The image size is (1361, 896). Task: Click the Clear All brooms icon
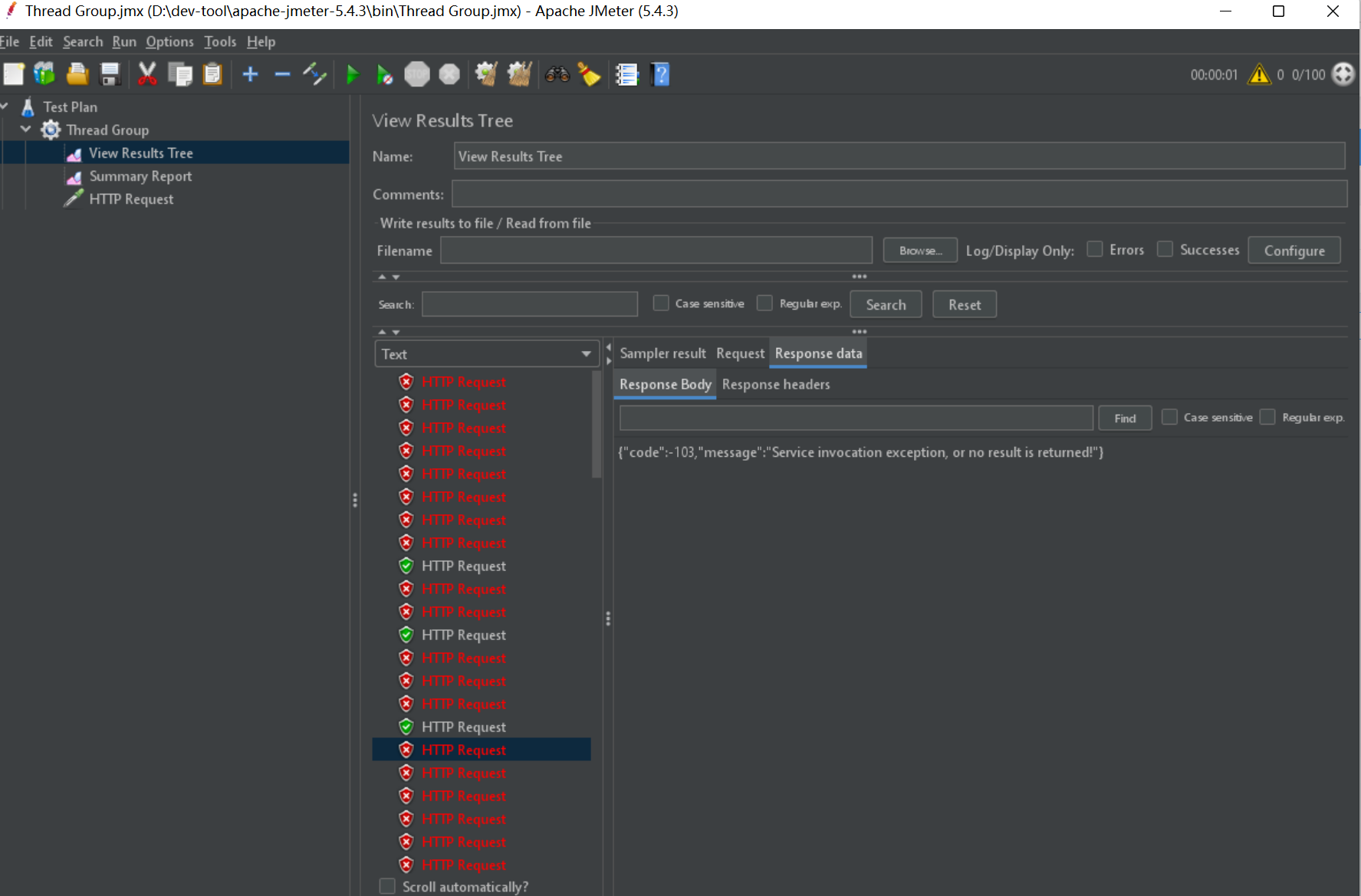(519, 74)
